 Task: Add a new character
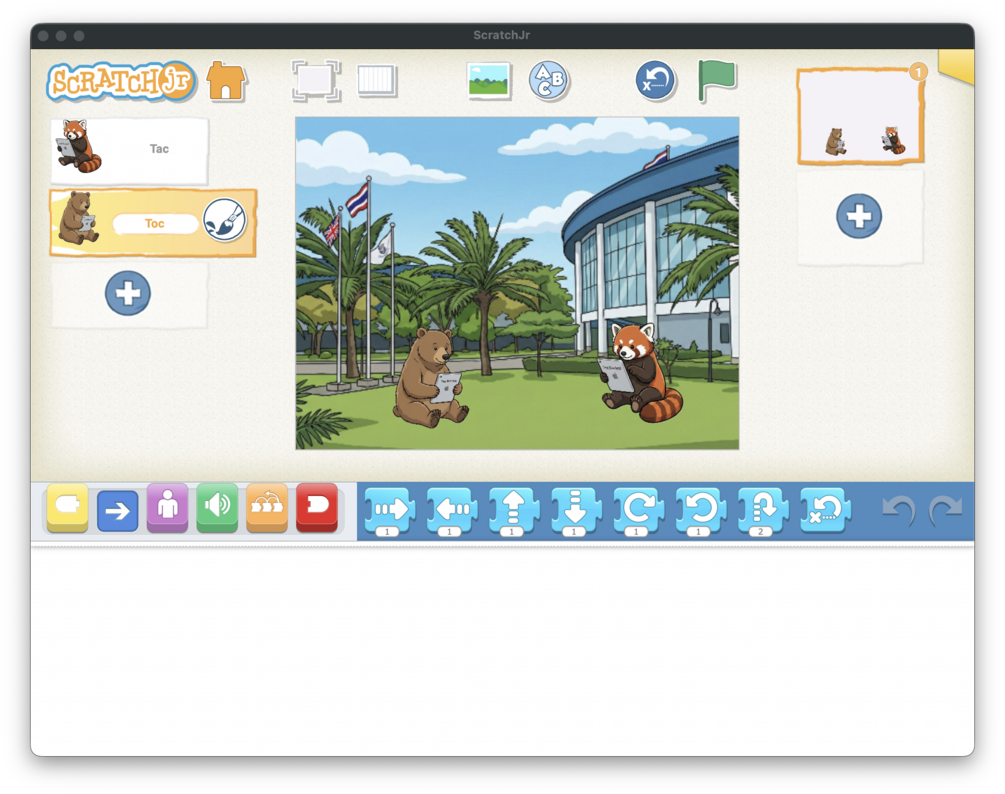click(x=128, y=294)
